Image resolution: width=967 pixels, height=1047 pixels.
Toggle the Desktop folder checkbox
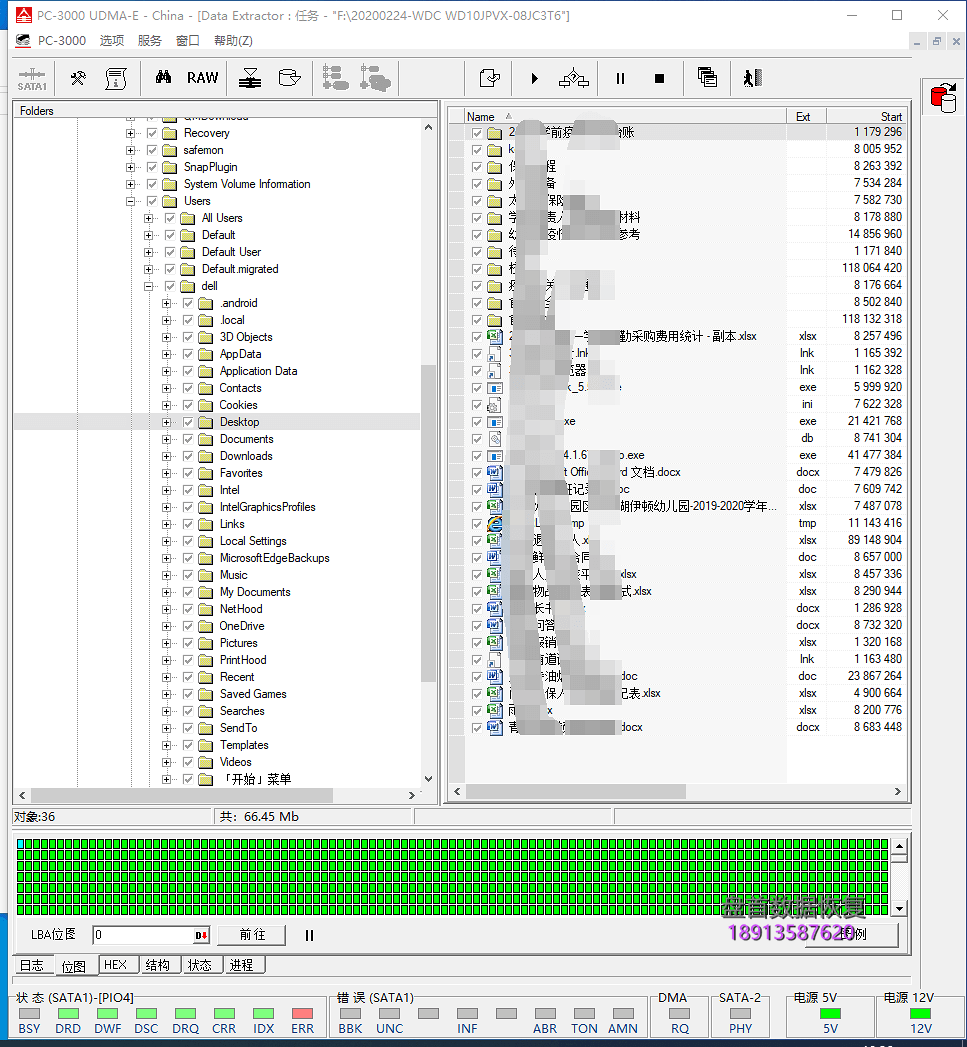tap(188, 422)
